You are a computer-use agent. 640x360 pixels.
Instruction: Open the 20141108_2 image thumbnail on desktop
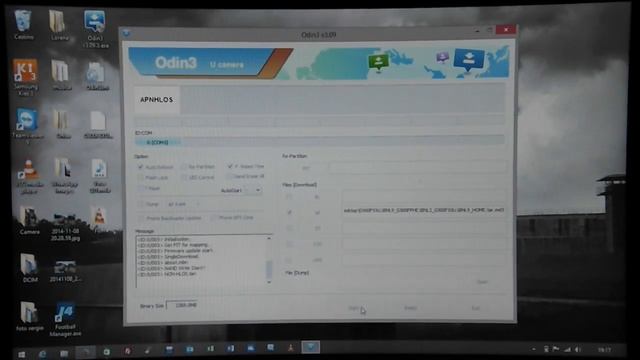65,271
